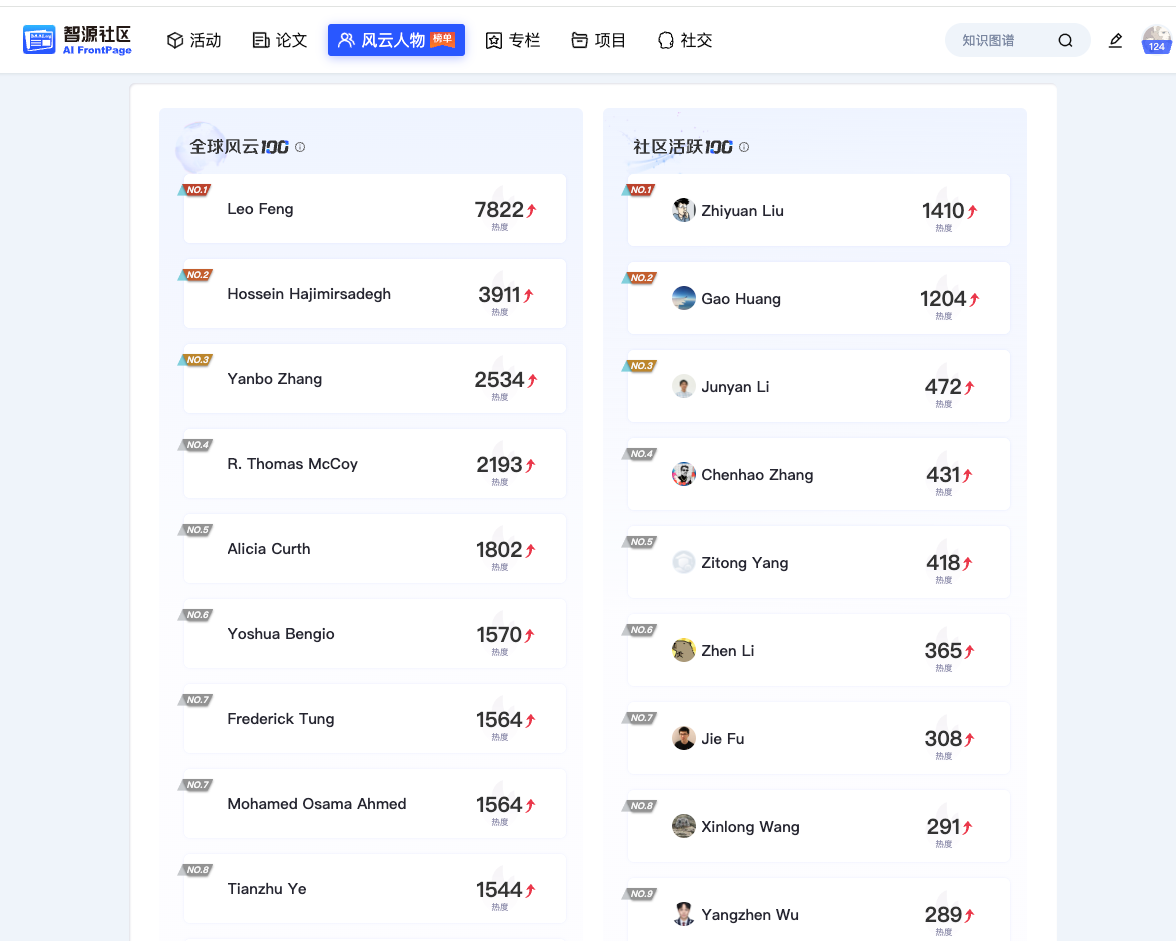This screenshot has width=1176, height=941.
Task: Click Leo Feng's heat score 7822
Action: [499, 210]
